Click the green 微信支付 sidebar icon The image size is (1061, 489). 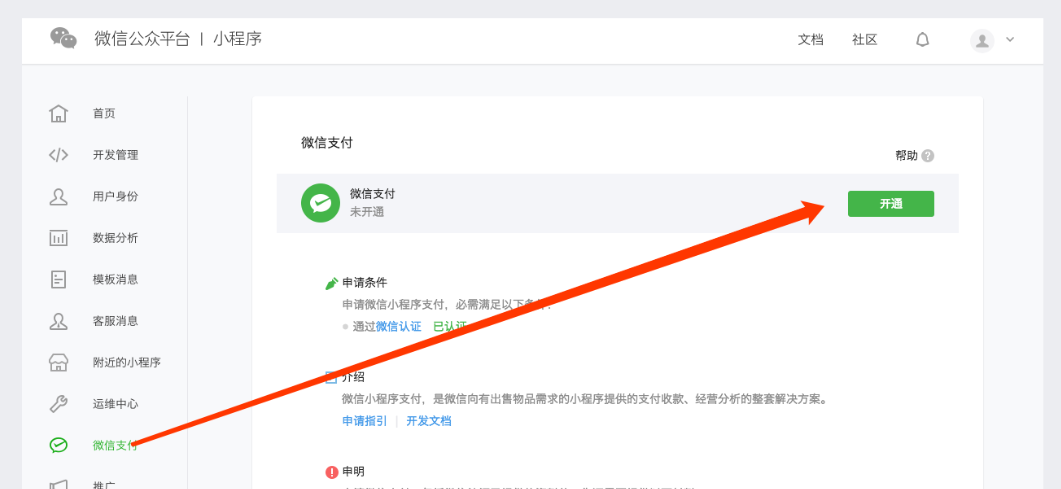[x=59, y=444]
